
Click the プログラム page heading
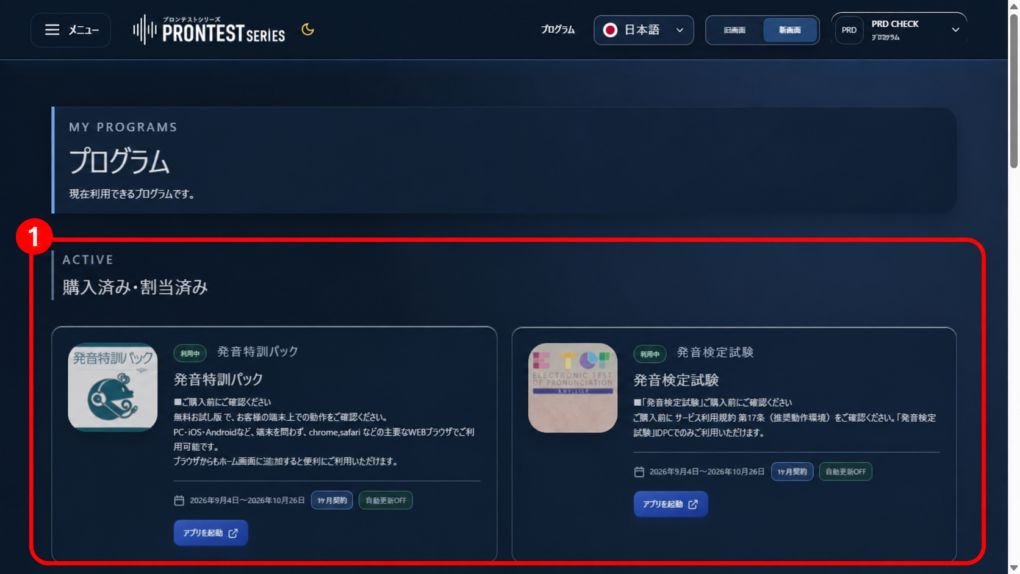119,161
